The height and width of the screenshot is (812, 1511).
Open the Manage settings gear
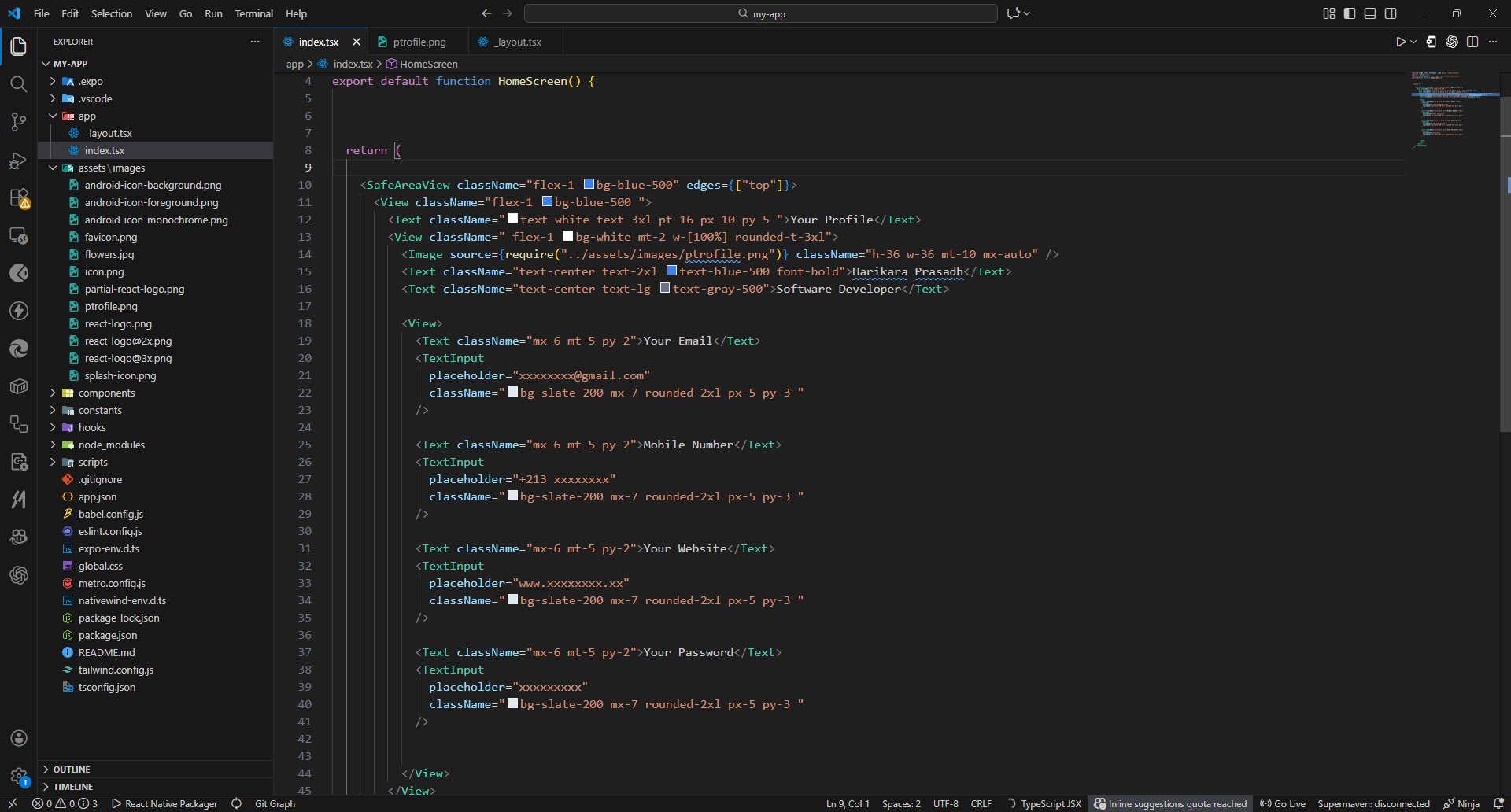pyautogui.click(x=19, y=776)
